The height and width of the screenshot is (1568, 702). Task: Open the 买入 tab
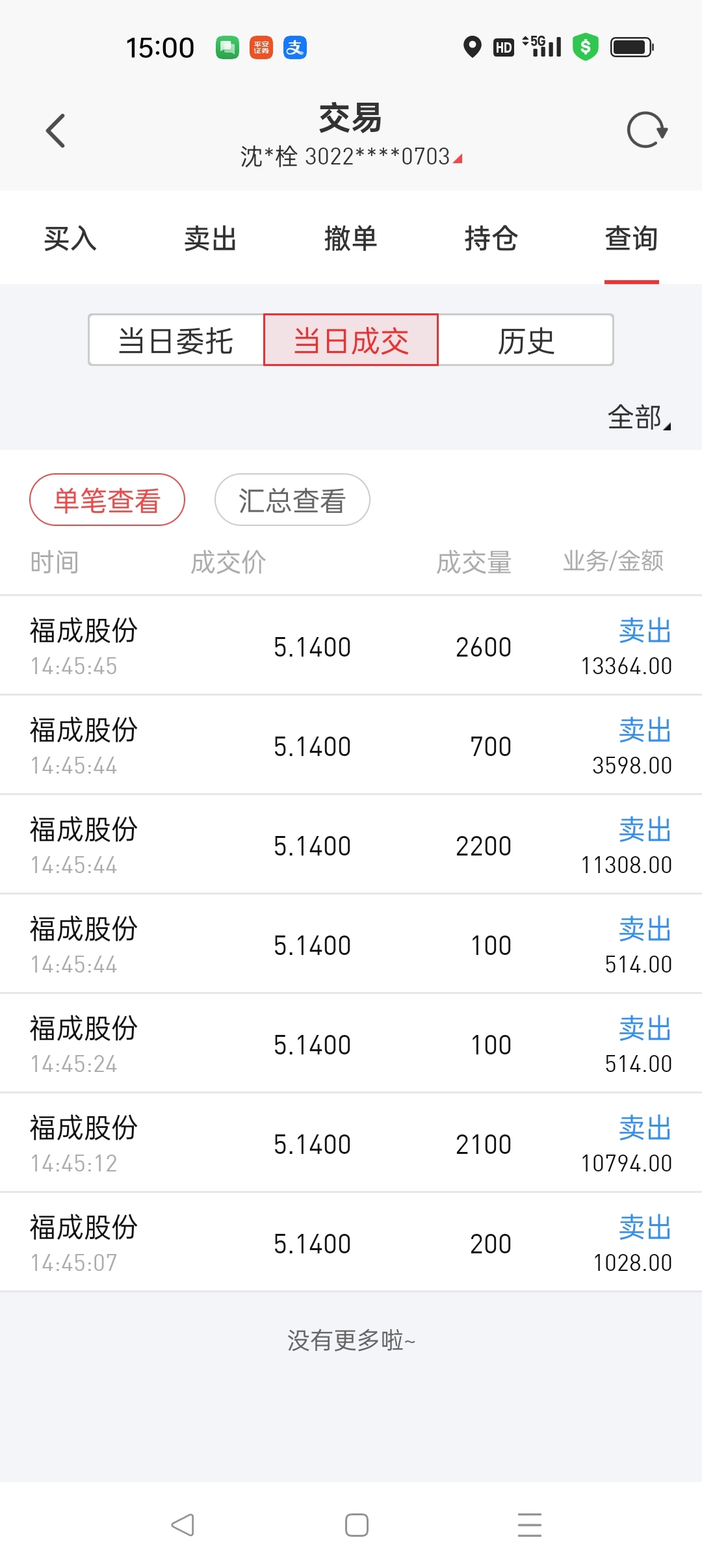click(x=70, y=239)
